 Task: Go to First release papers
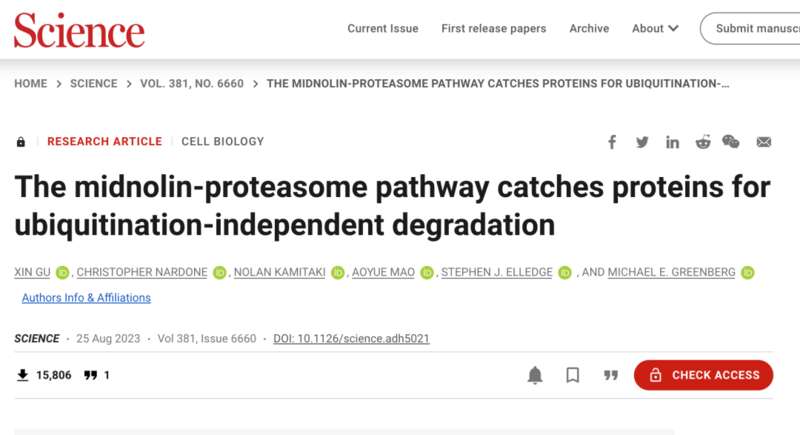pyautogui.click(x=493, y=29)
